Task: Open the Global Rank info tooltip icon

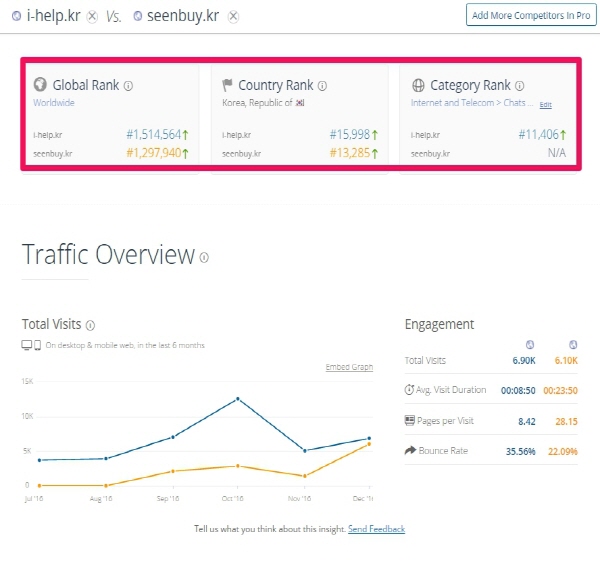Action: (x=129, y=86)
